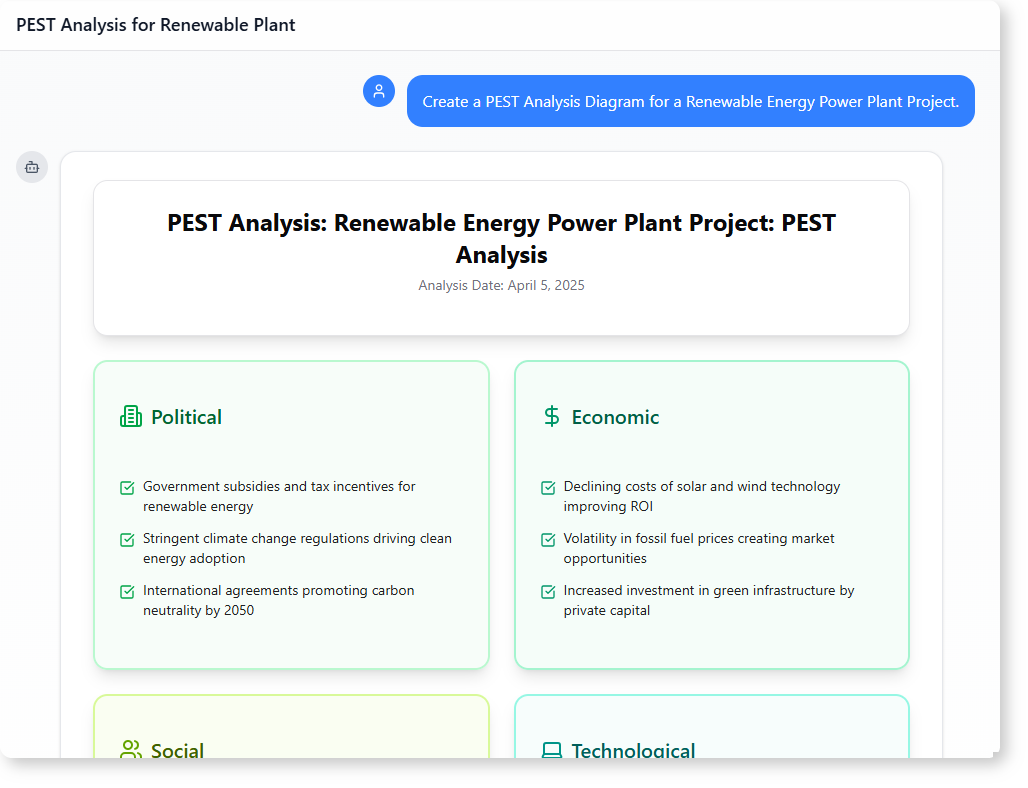The width and height of the screenshot is (1028, 788).
Task: Click the main PEST Analysis diagram heading
Action: pyautogui.click(x=501, y=238)
